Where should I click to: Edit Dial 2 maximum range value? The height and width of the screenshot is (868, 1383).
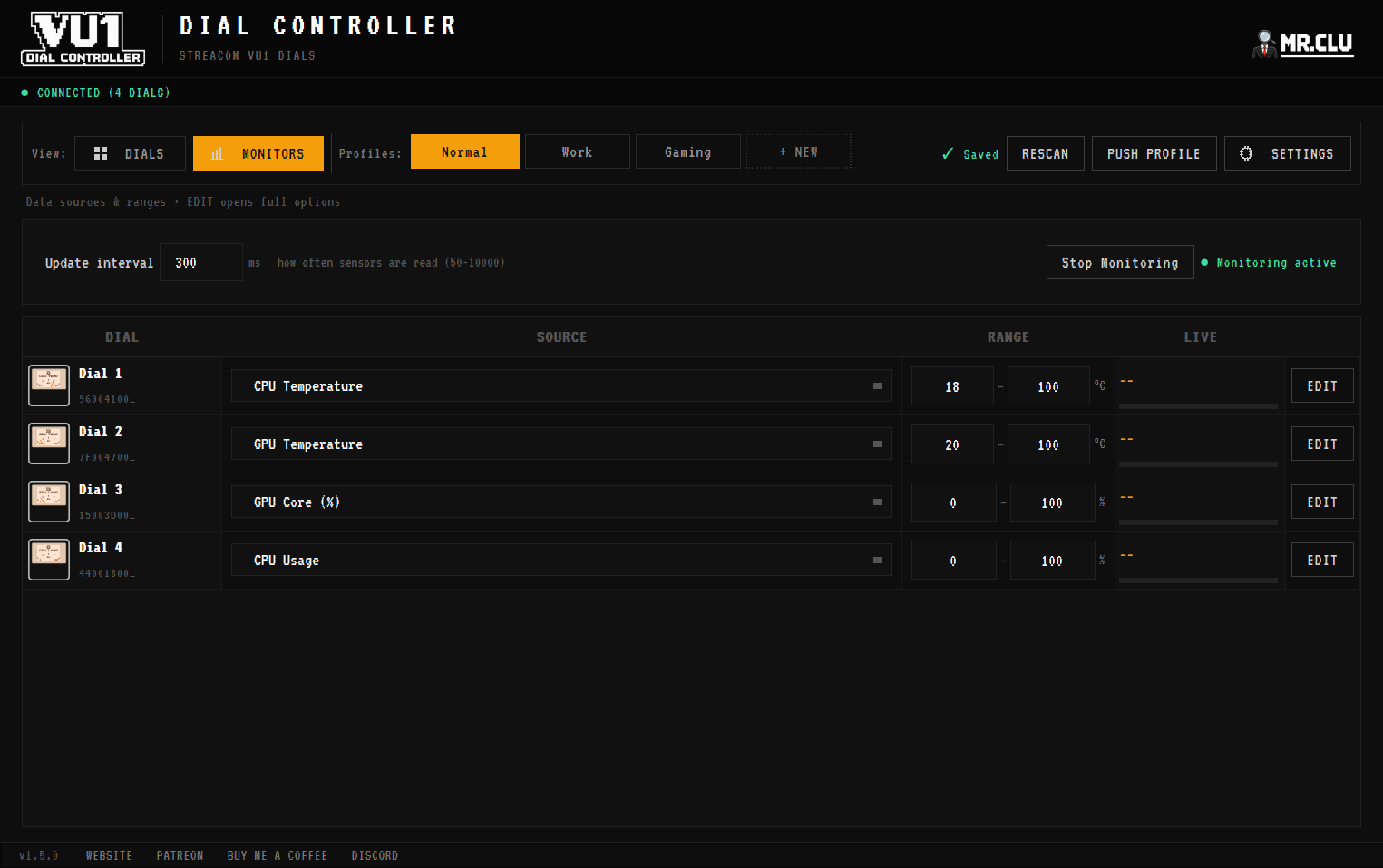pos(1048,444)
